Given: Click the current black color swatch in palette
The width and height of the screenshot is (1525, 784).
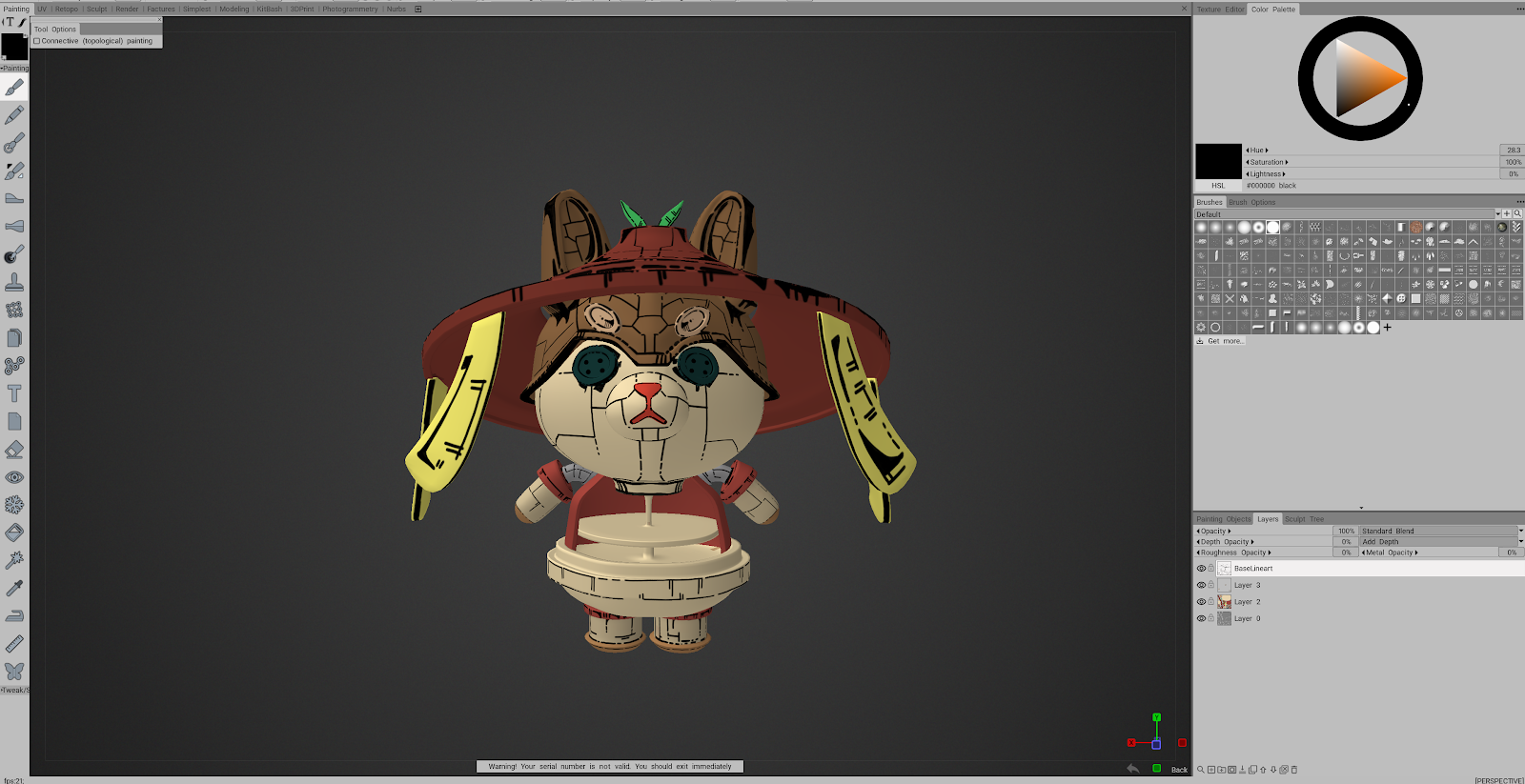Looking at the screenshot, I should (1218, 161).
